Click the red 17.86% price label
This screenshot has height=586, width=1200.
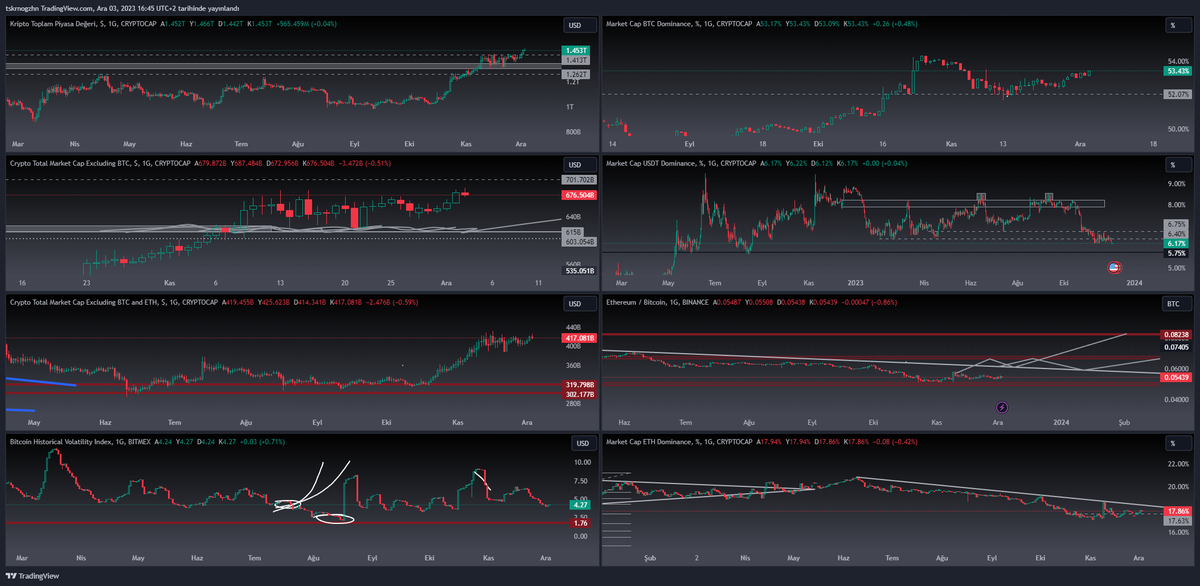point(1177,510)
